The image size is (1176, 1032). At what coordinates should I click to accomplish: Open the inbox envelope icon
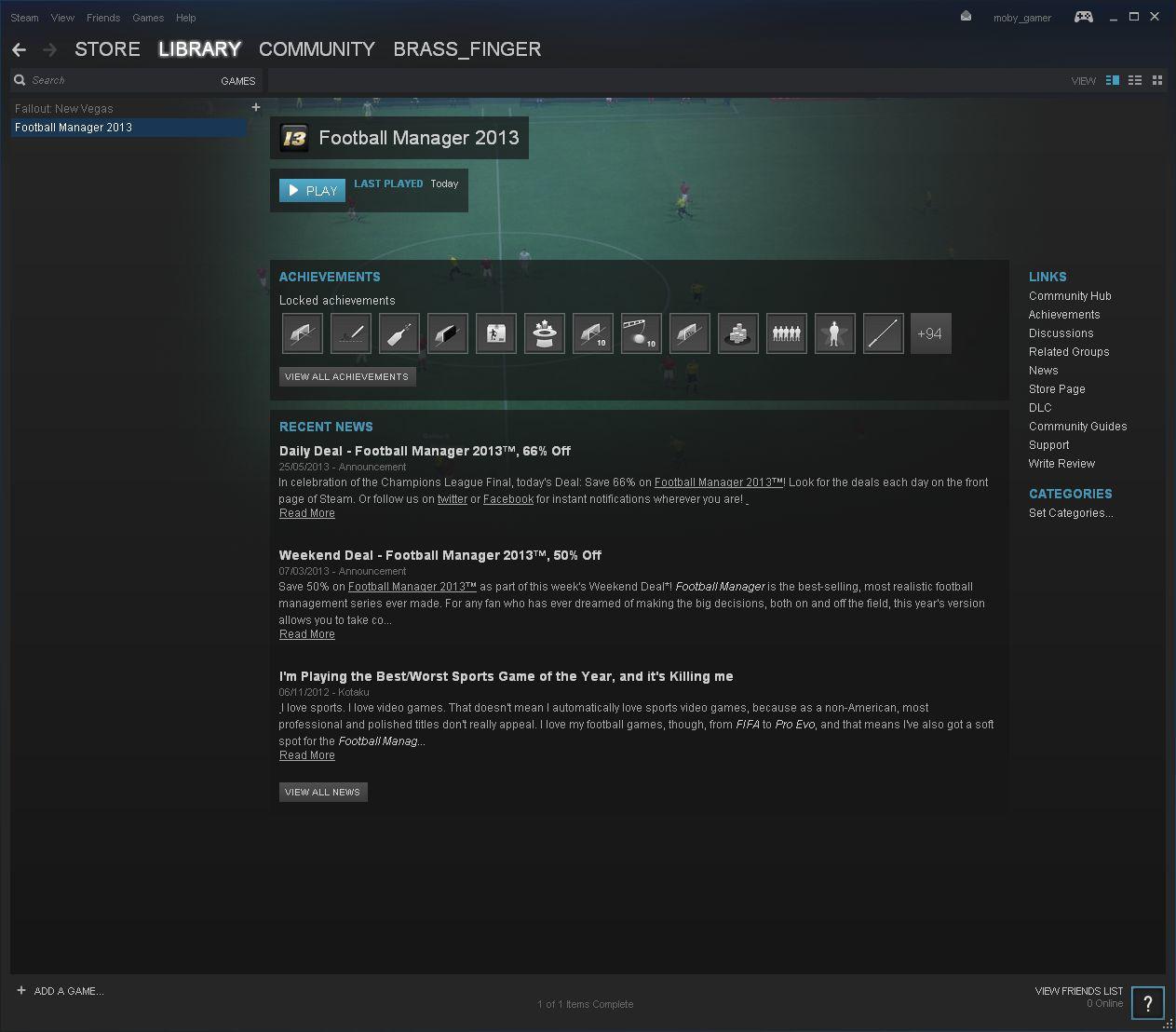coord(966,16)
